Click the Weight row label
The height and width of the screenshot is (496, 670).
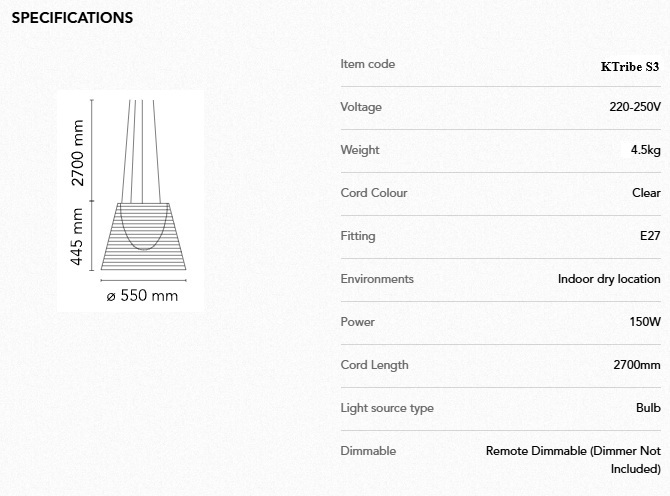tap(360, 150)
